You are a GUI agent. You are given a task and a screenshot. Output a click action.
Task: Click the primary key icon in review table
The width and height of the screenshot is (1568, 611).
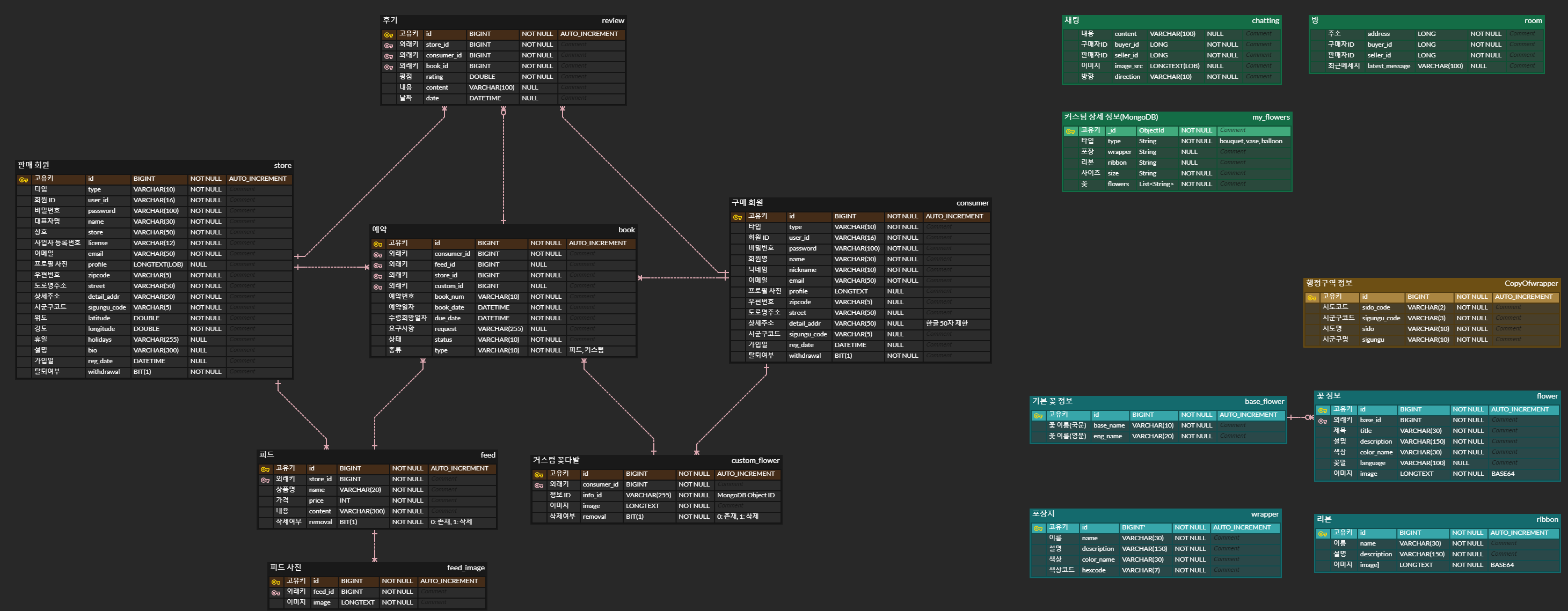tap(388, 35)
